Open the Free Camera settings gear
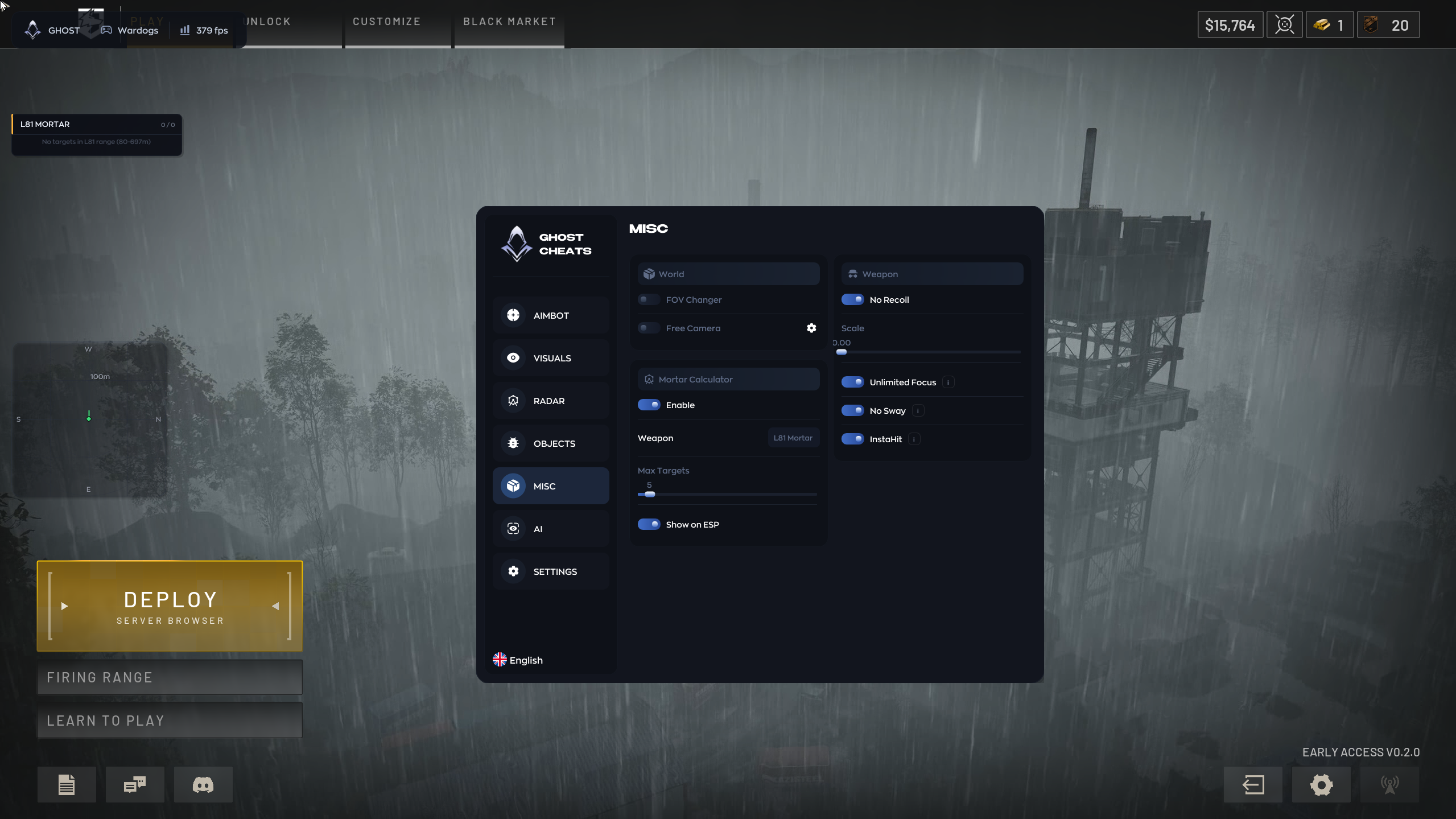The width and height of the screenshot is (1456, 819). click(811, 328)
